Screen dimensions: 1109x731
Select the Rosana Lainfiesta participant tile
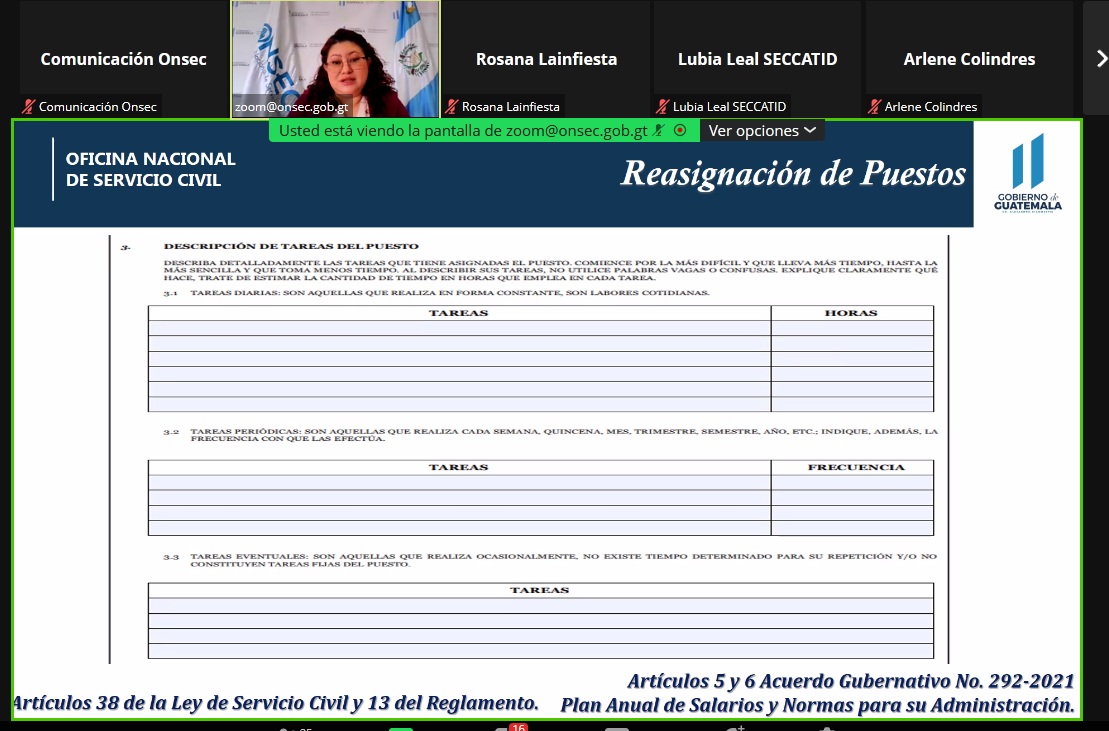click(546, 59)
